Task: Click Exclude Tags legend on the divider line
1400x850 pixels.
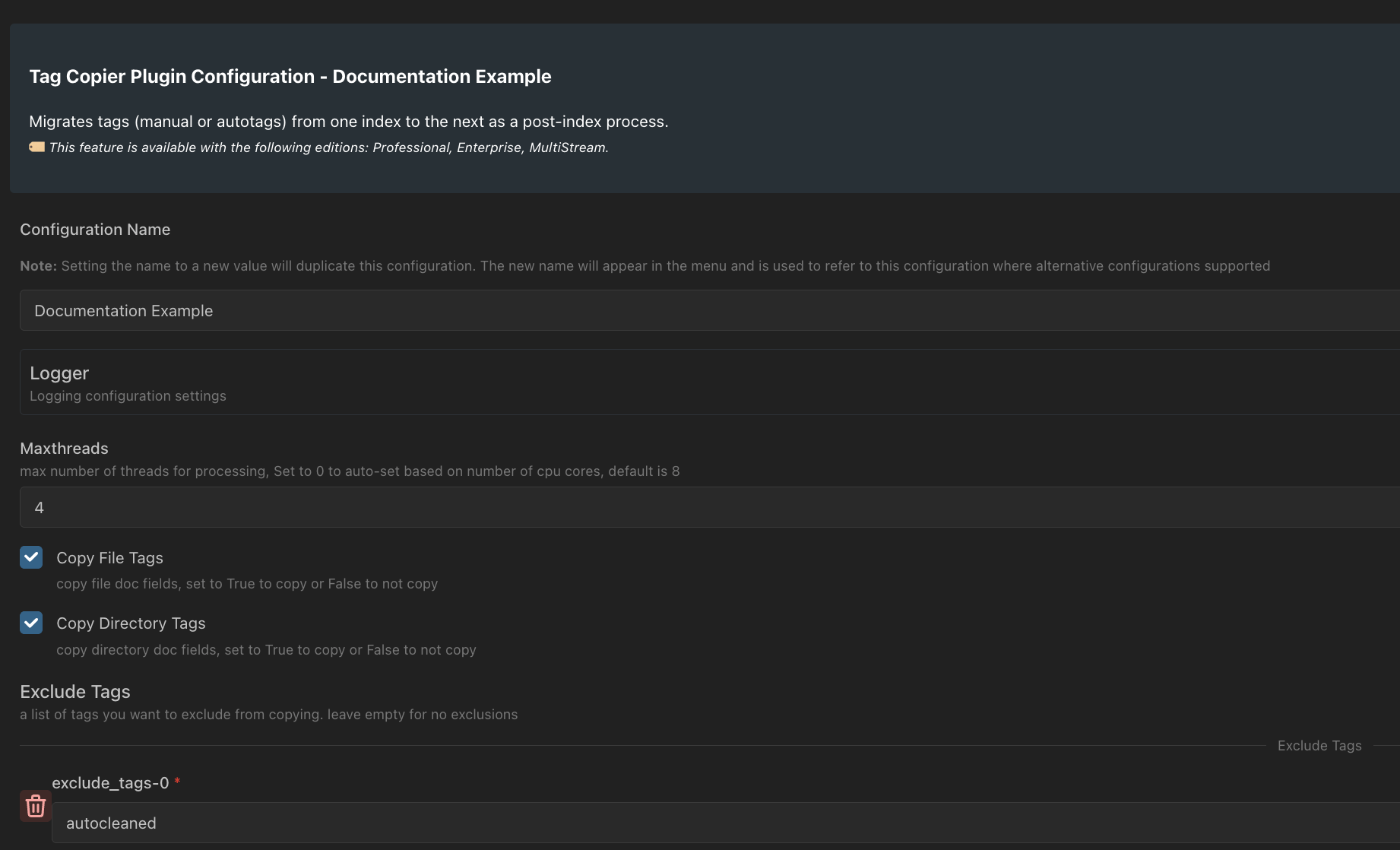Action: point(1319,746)
